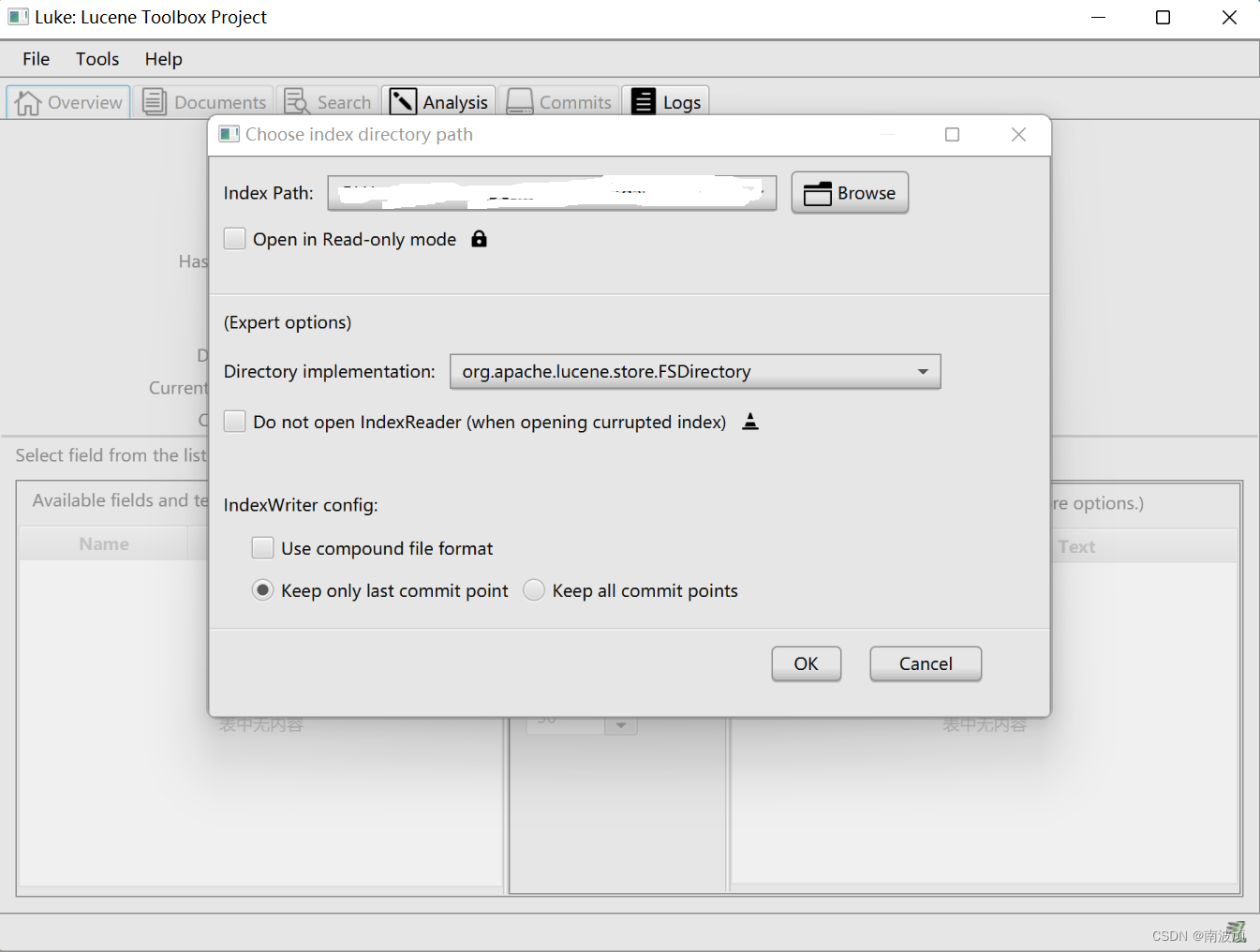Image resolution: width=1260 pixels, height=952 pixels.
Task: Switch to the Logs tab
Action: point(666,102)
